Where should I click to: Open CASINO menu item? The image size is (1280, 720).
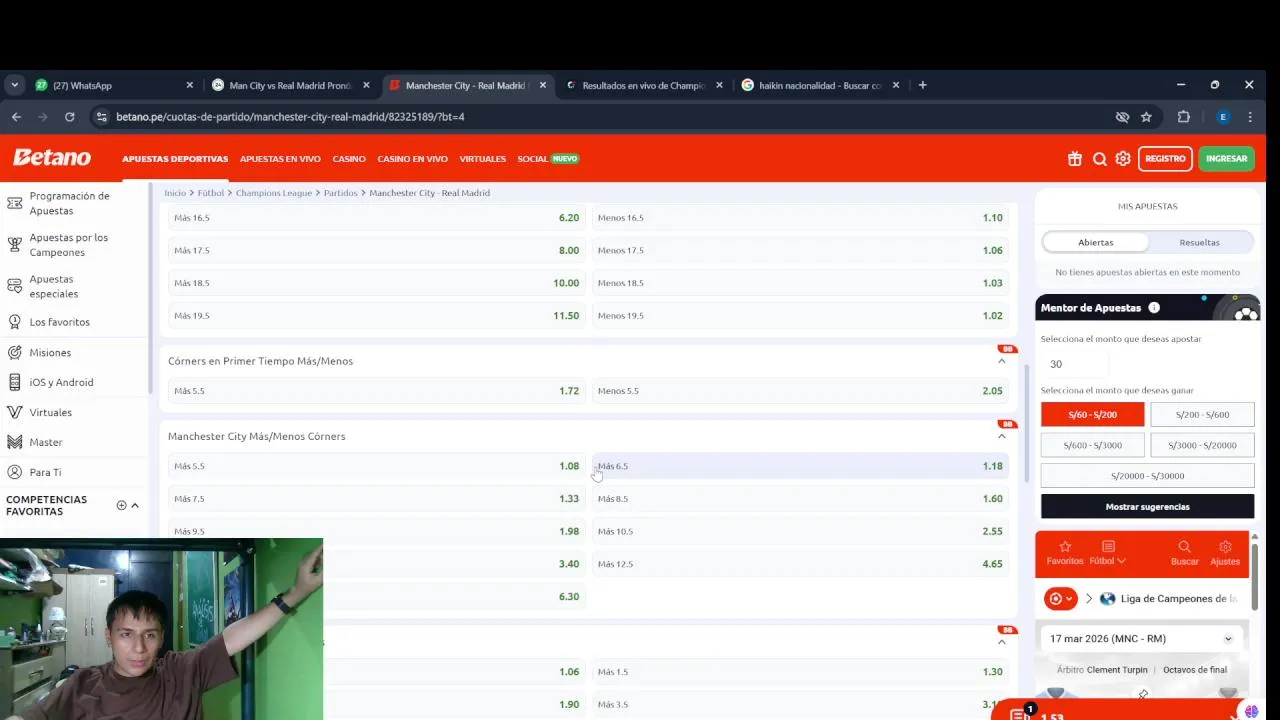pos(349,159)
